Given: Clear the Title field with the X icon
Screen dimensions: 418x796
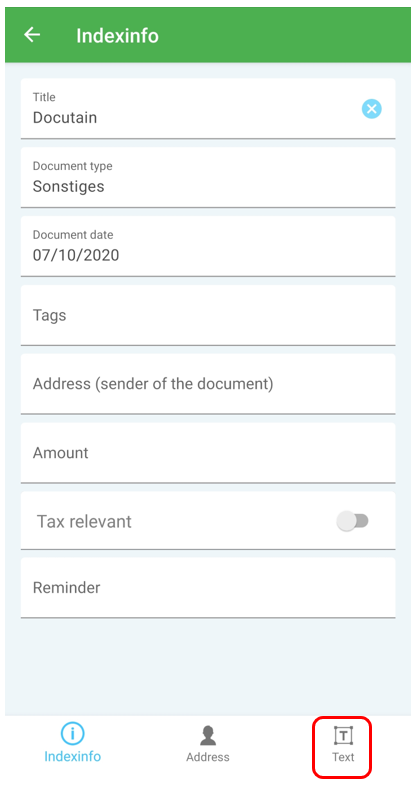Looking at the screenshot, I should tap(371, 109).
